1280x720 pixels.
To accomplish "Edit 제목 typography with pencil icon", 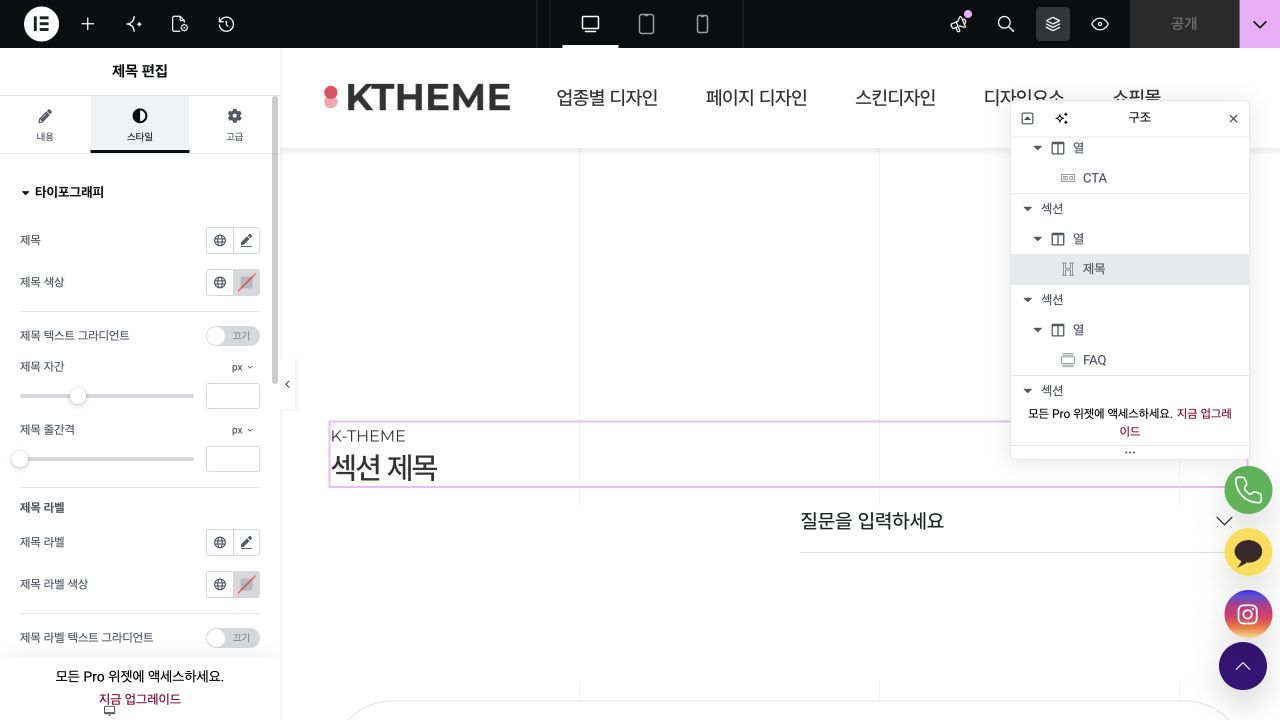I will tap(246, 240).
